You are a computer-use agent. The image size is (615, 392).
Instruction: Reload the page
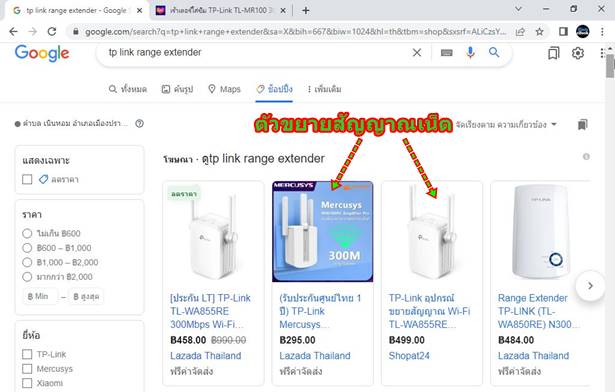[x=52, y=31]
